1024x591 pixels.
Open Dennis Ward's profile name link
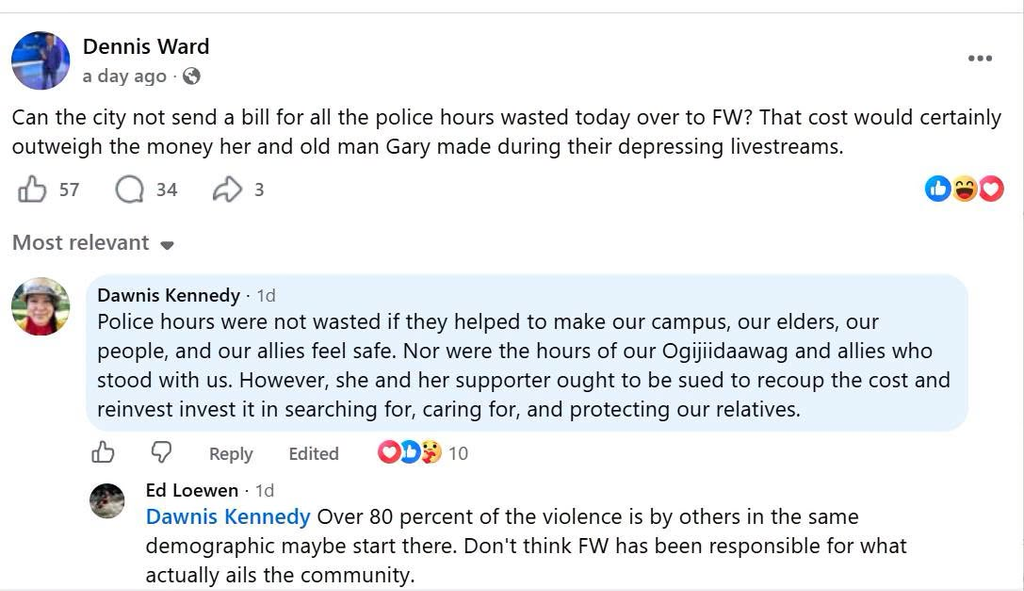[x=146, y=46]
